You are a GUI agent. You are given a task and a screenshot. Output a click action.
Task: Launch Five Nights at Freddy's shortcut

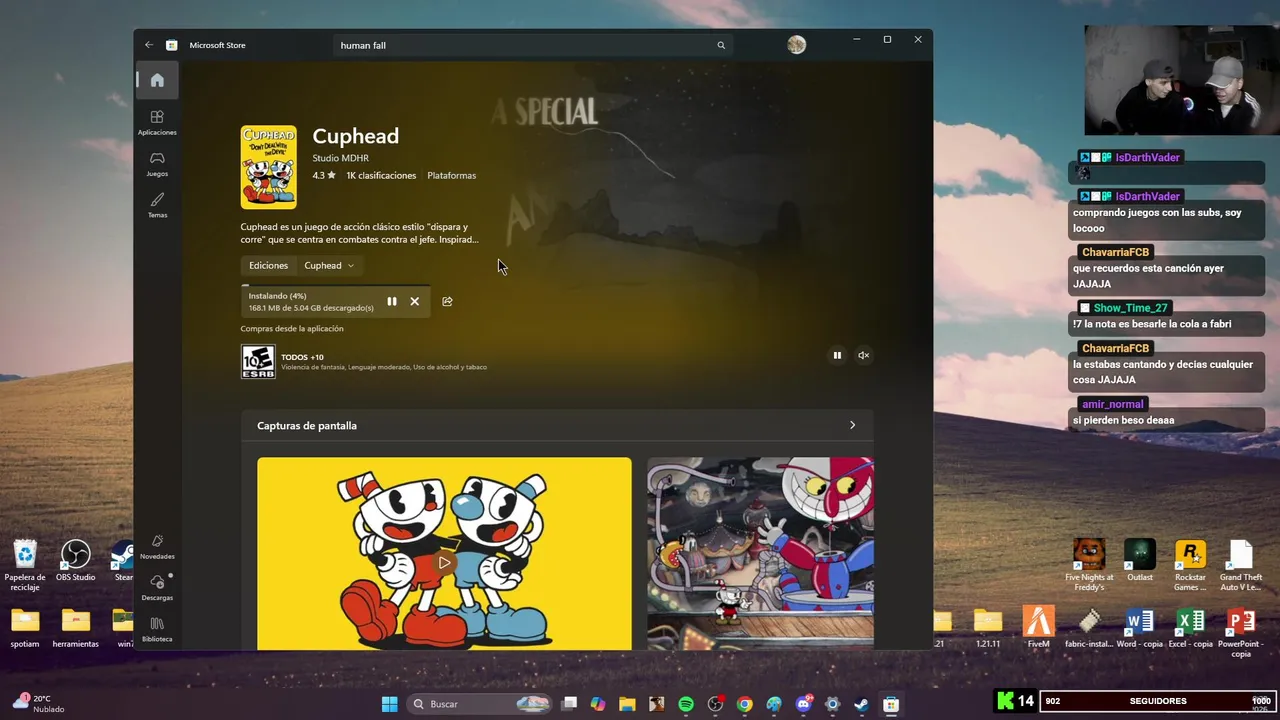[1089, 565]
